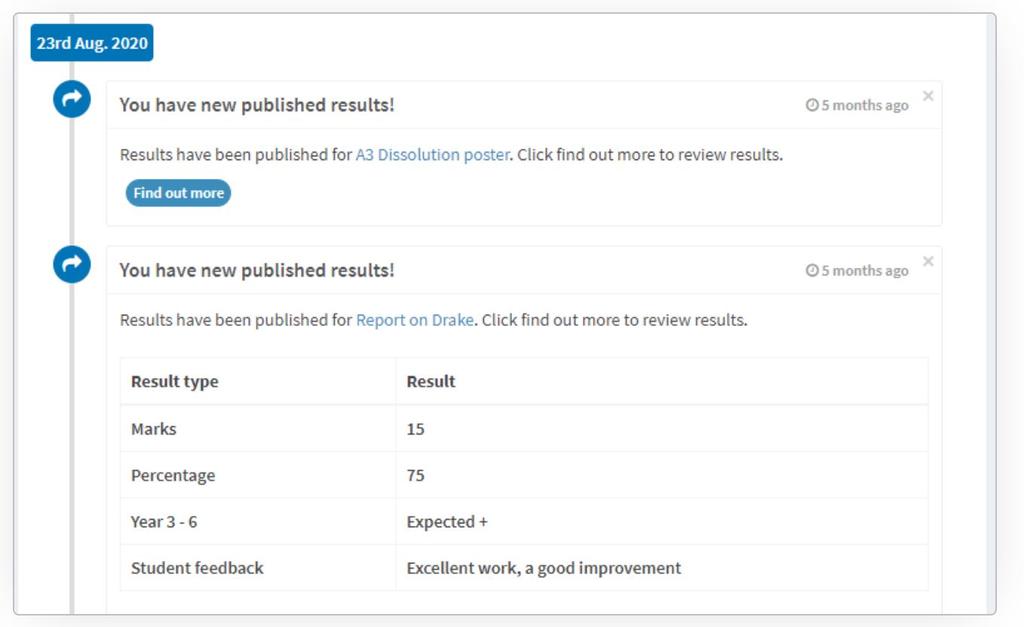This screenshot has width=1024, height=627.
Task: Click the share arrow icon beside Report on Drake notification
Action: click(72, 265)
